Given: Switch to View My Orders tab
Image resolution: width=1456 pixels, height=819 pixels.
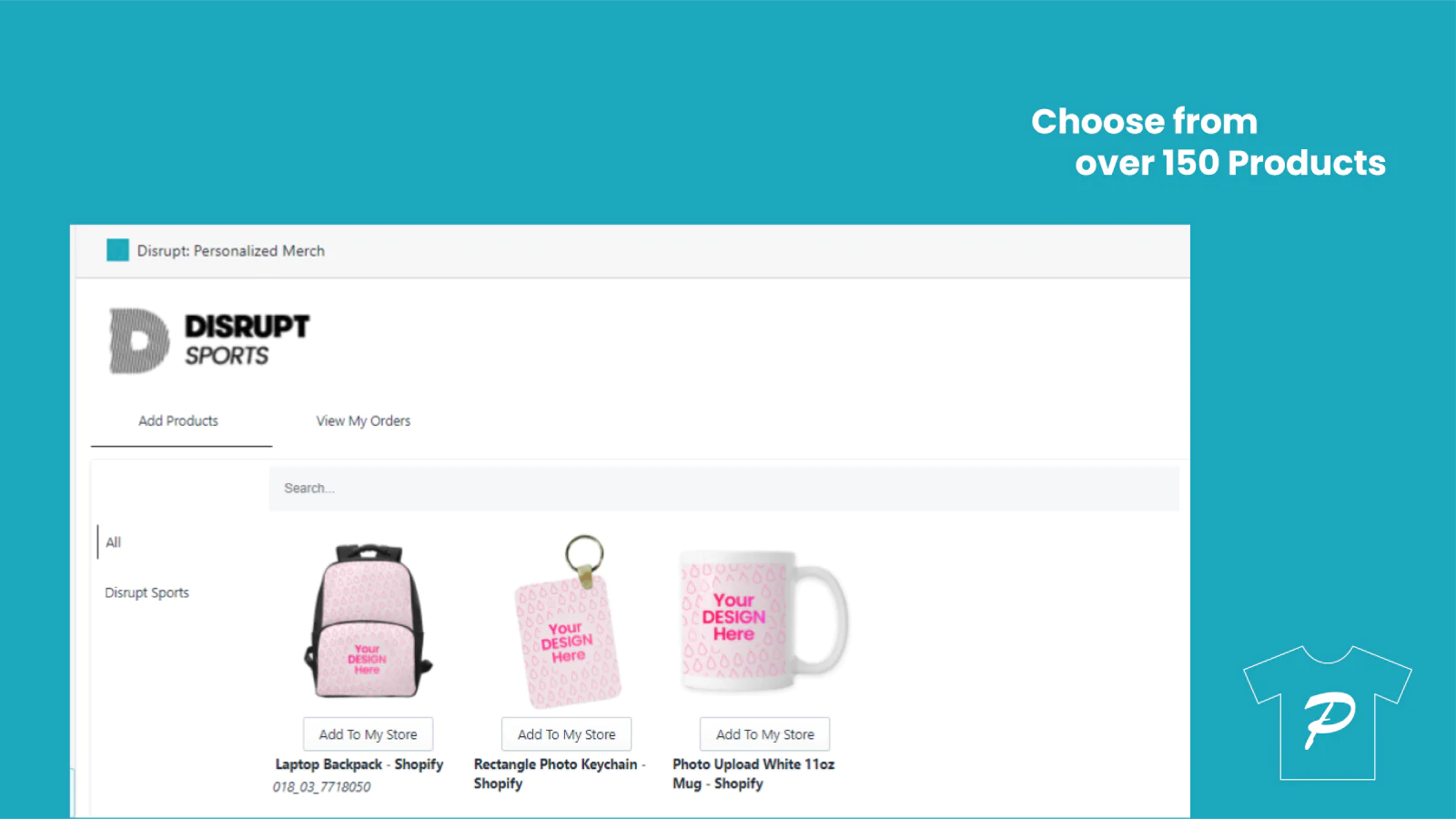Looking at the screenshot, I should [363, 420].
